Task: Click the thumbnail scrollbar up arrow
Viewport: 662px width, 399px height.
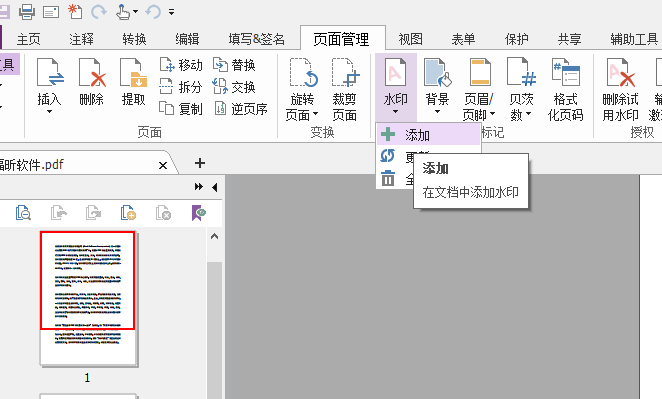Action: [x=214, y=236]
